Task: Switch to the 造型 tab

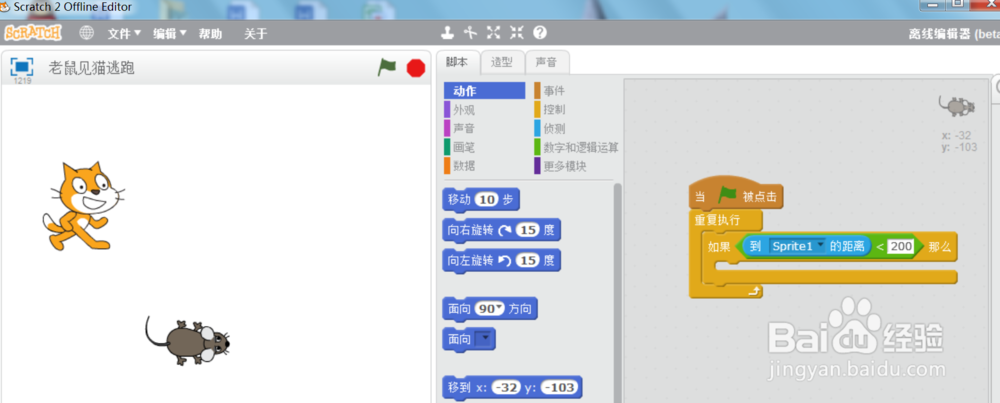Action: click(x=501, y=62)
